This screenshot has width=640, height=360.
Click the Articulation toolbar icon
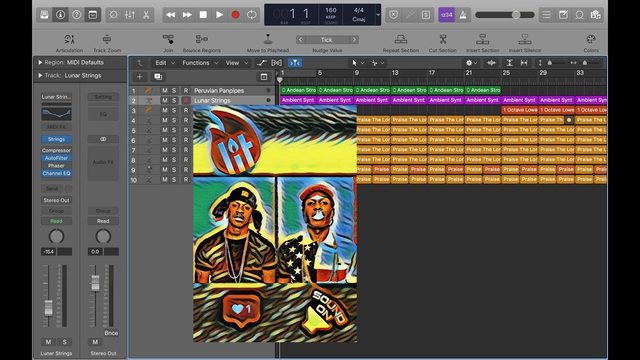[69, 40]
